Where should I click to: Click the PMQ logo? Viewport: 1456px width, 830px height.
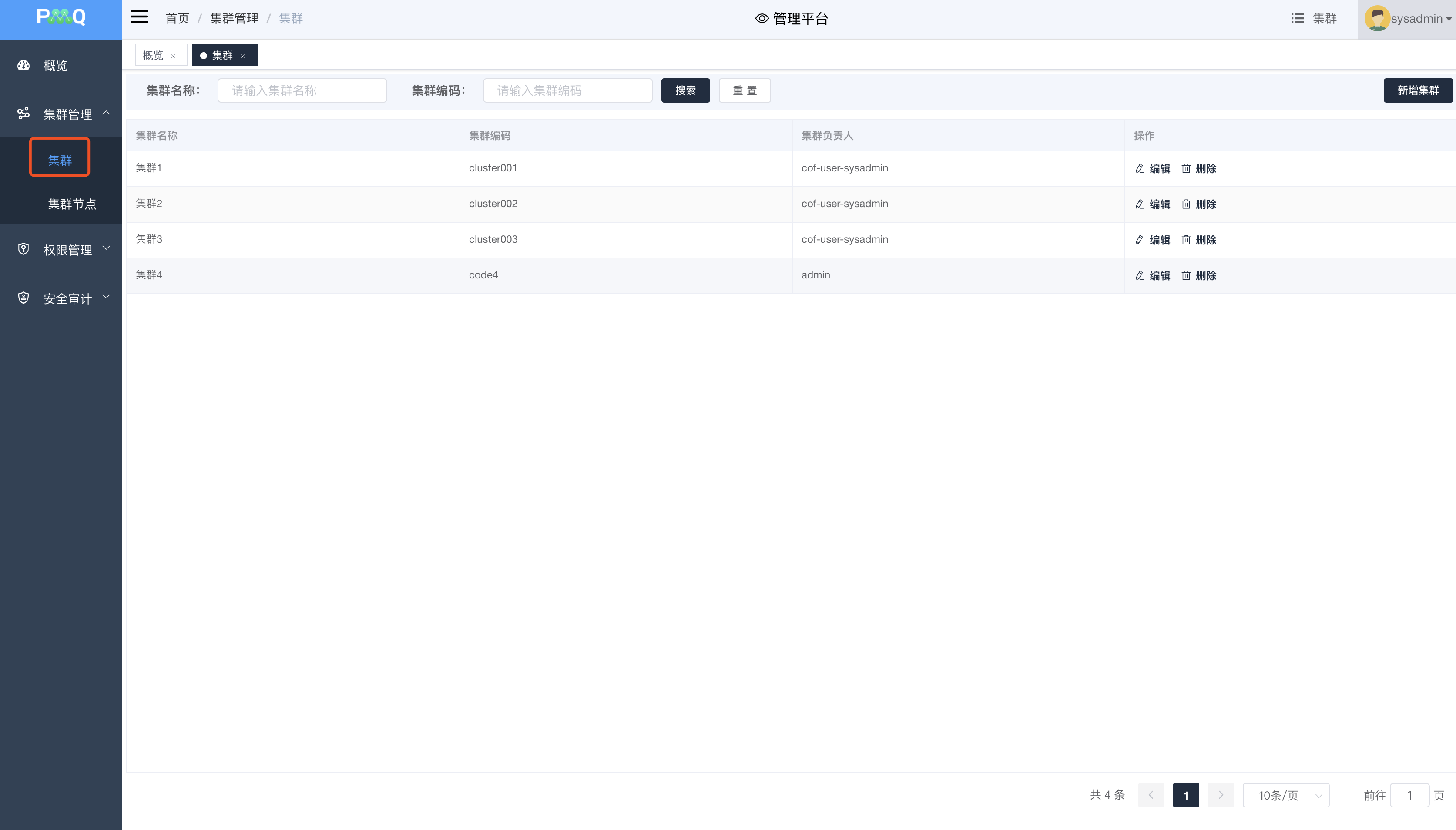pos(61,17)
